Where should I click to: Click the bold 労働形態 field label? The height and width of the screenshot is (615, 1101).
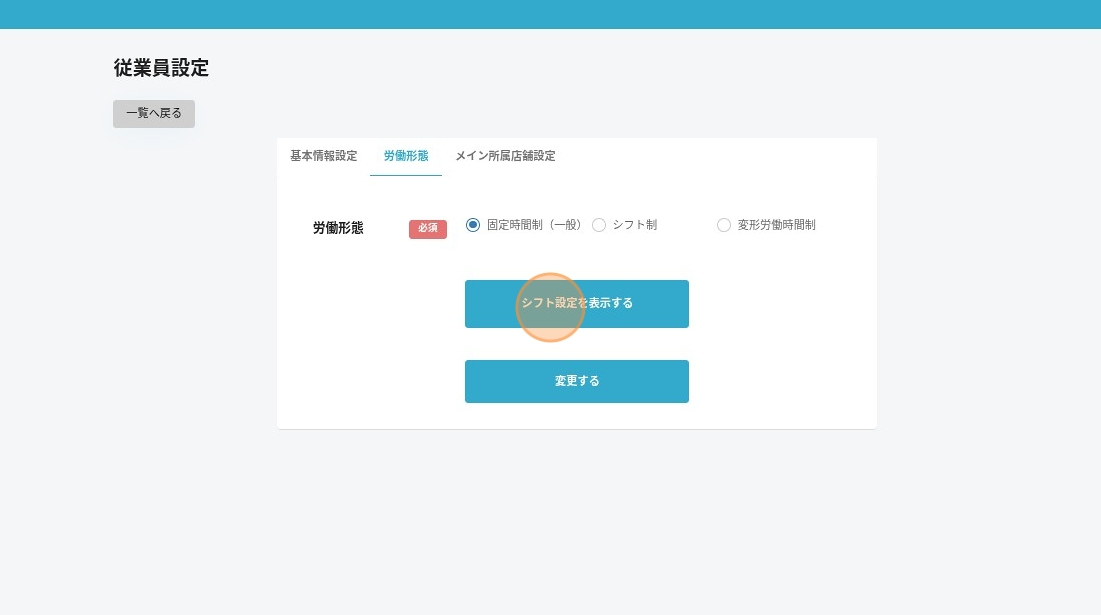coord(338,228)
